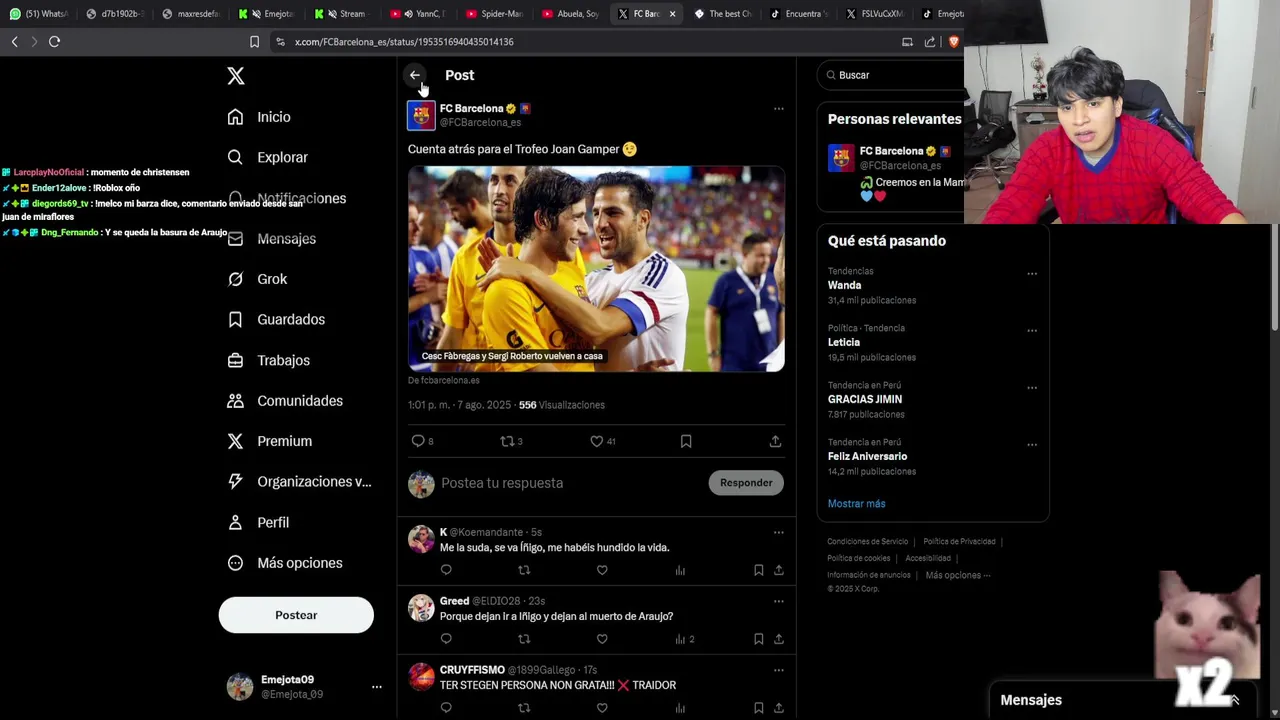Open Emejota09 profile avatar in sidebar
Viewport: 1280px width, 720px height.
(240, 687)
